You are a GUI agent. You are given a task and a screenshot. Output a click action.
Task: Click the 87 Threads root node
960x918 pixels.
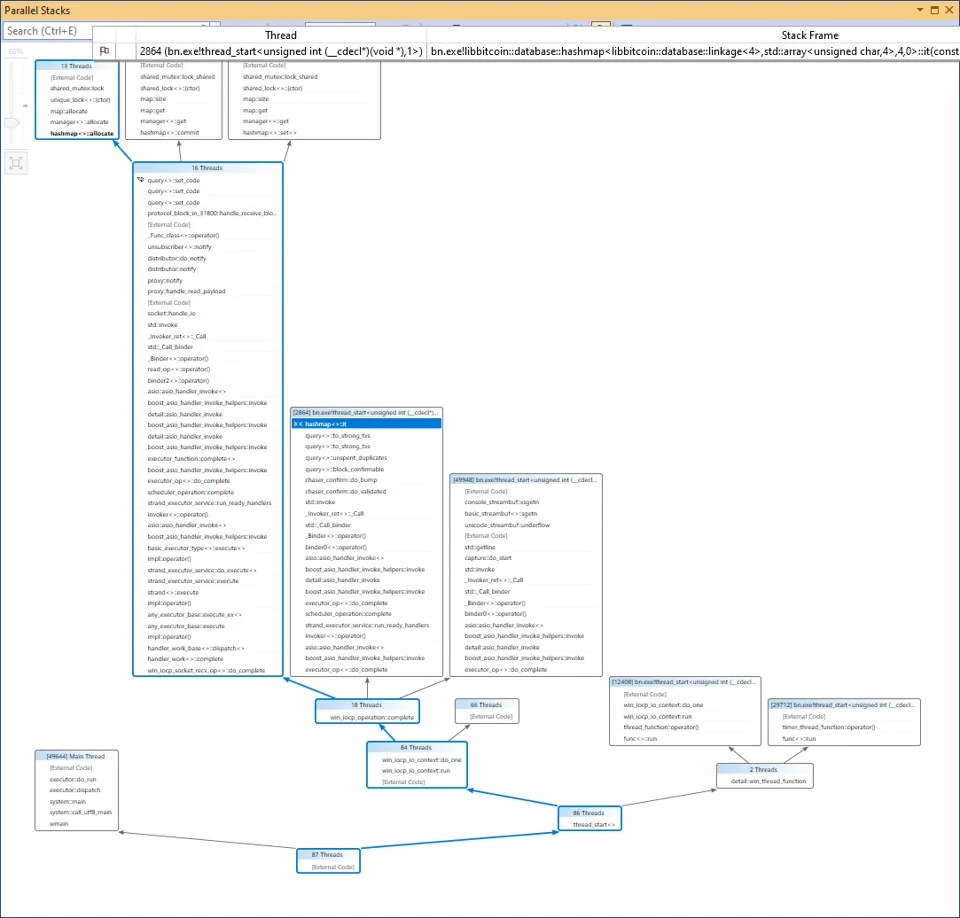[328, 860]
